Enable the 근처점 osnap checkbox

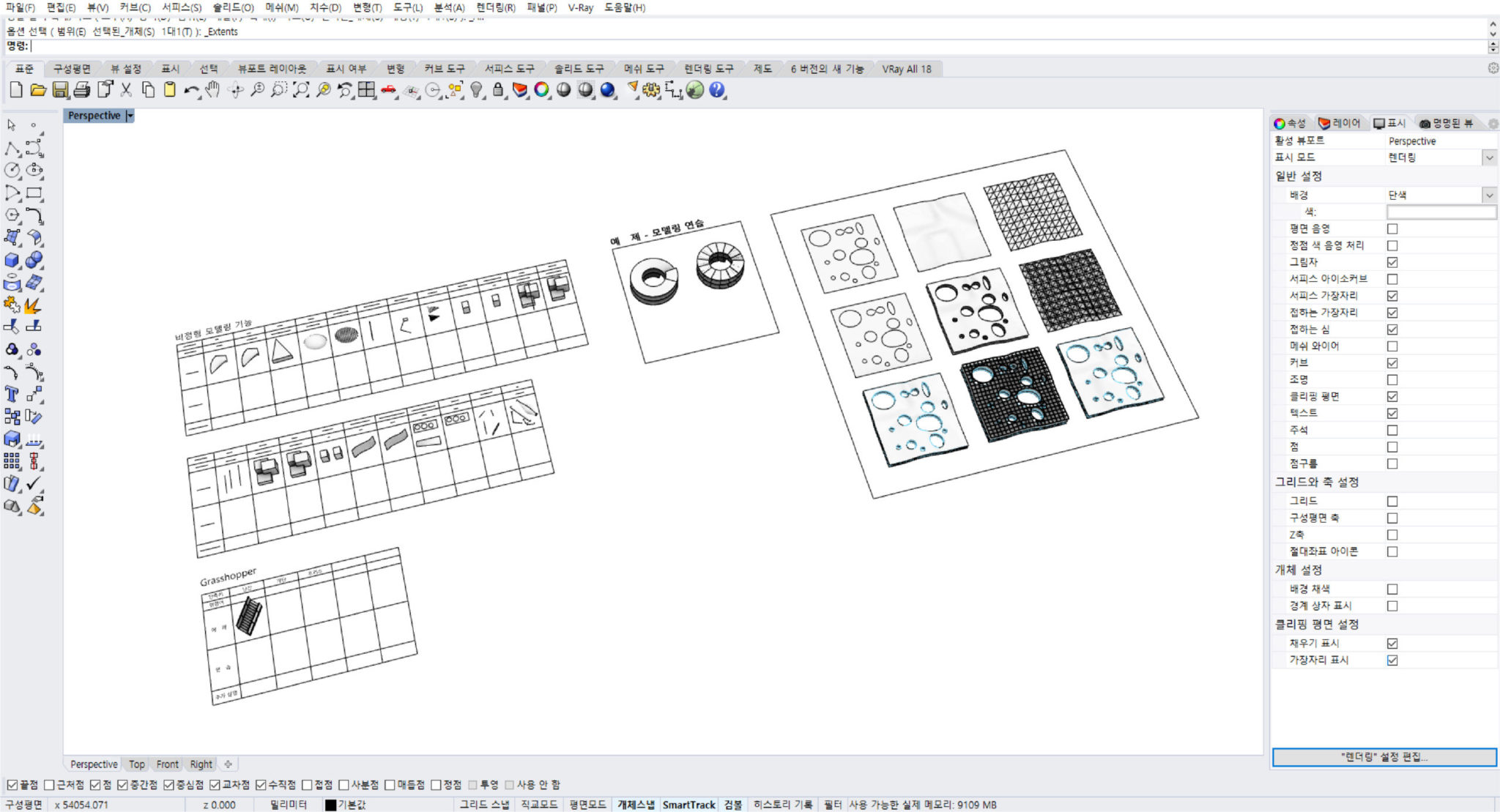(49, 785)
